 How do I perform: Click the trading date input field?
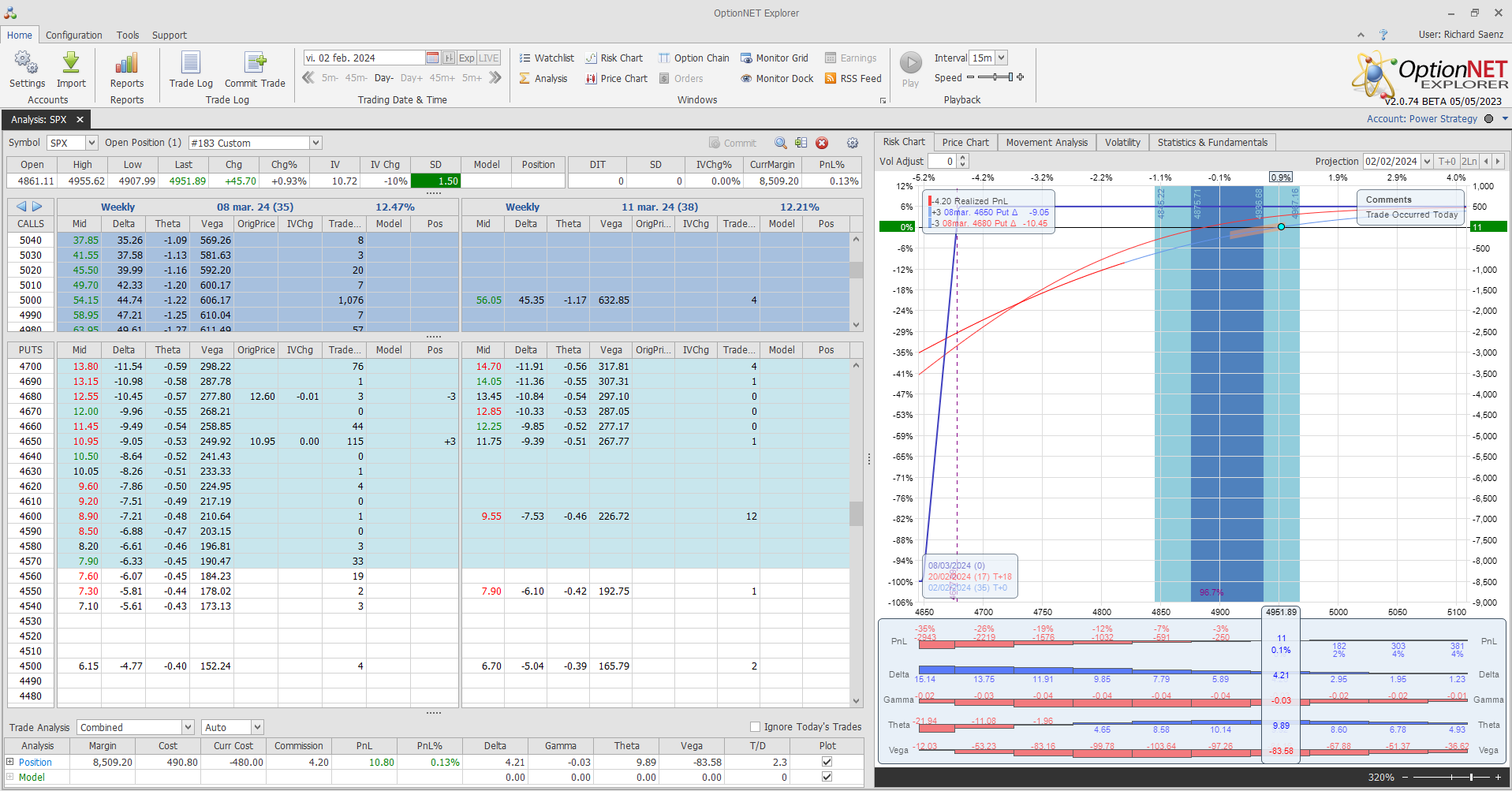(364, 58)
